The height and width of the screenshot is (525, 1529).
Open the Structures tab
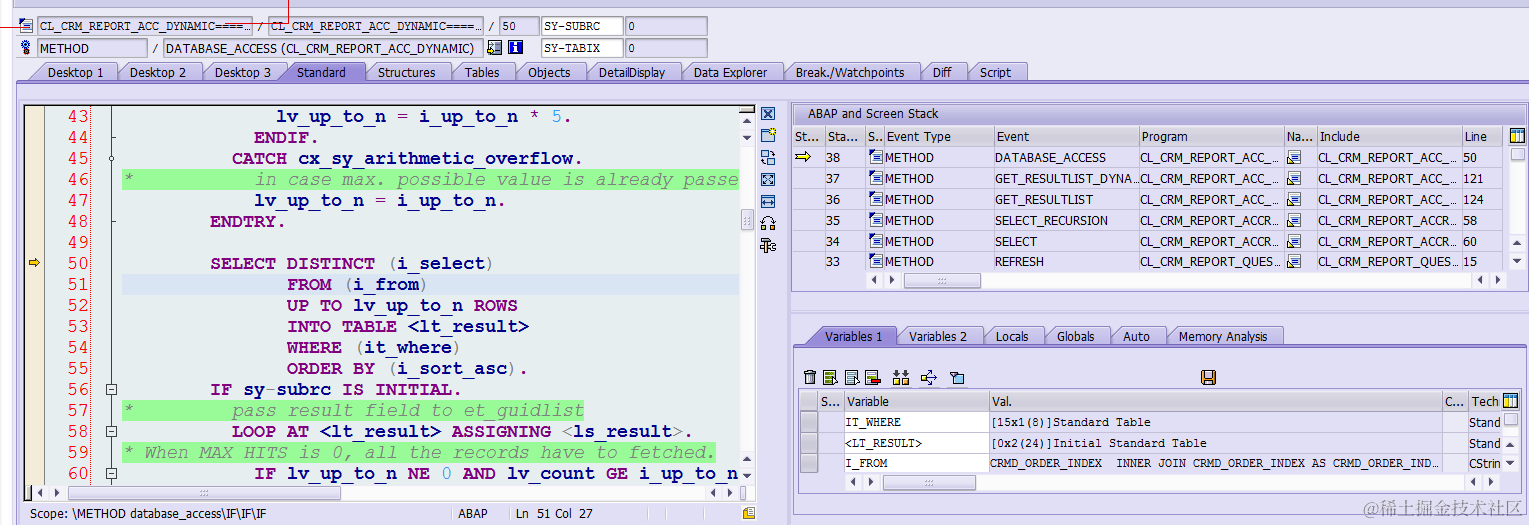pos(406,72)
